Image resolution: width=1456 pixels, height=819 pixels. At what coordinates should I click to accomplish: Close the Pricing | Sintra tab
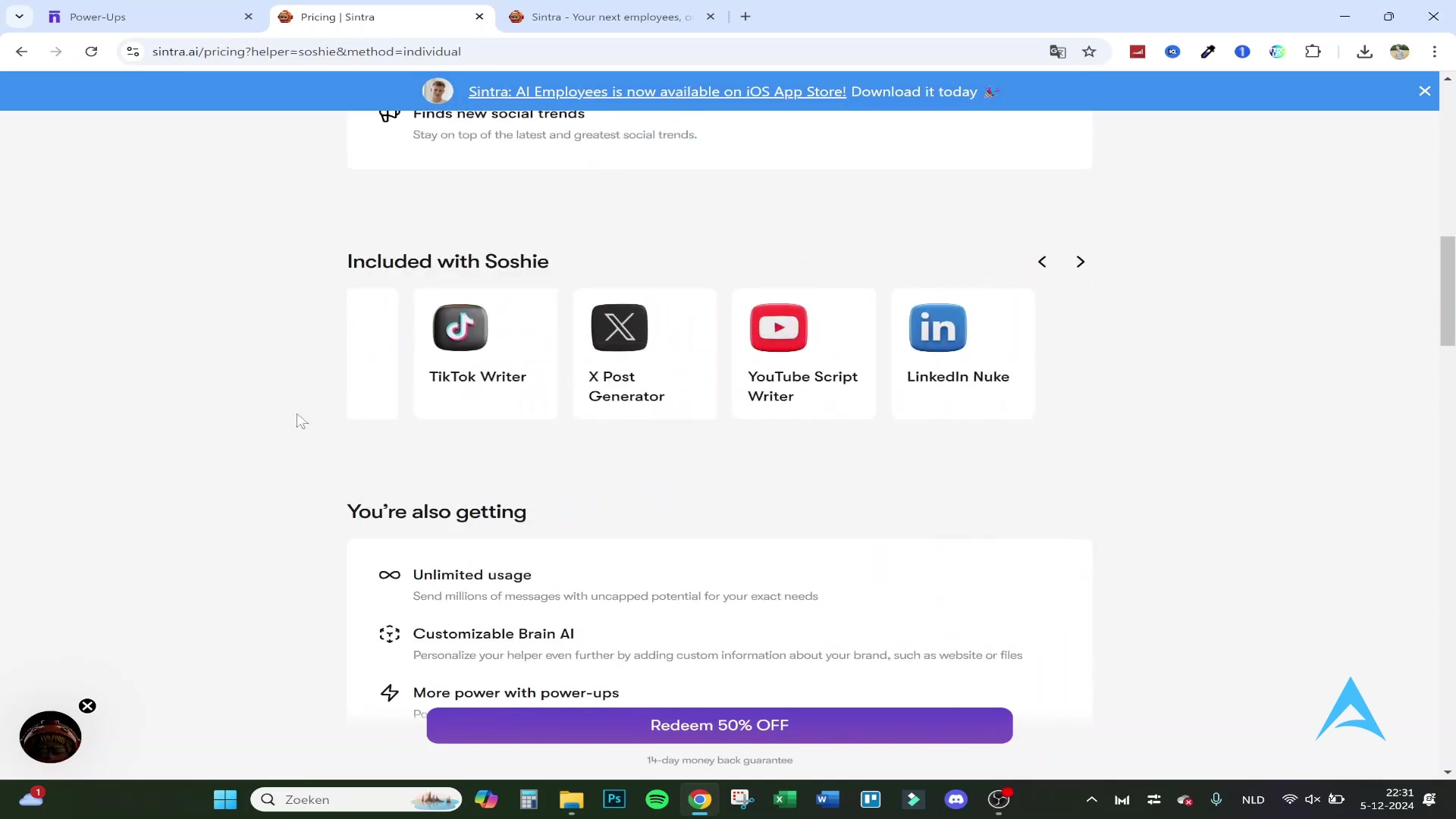point(479,17)
